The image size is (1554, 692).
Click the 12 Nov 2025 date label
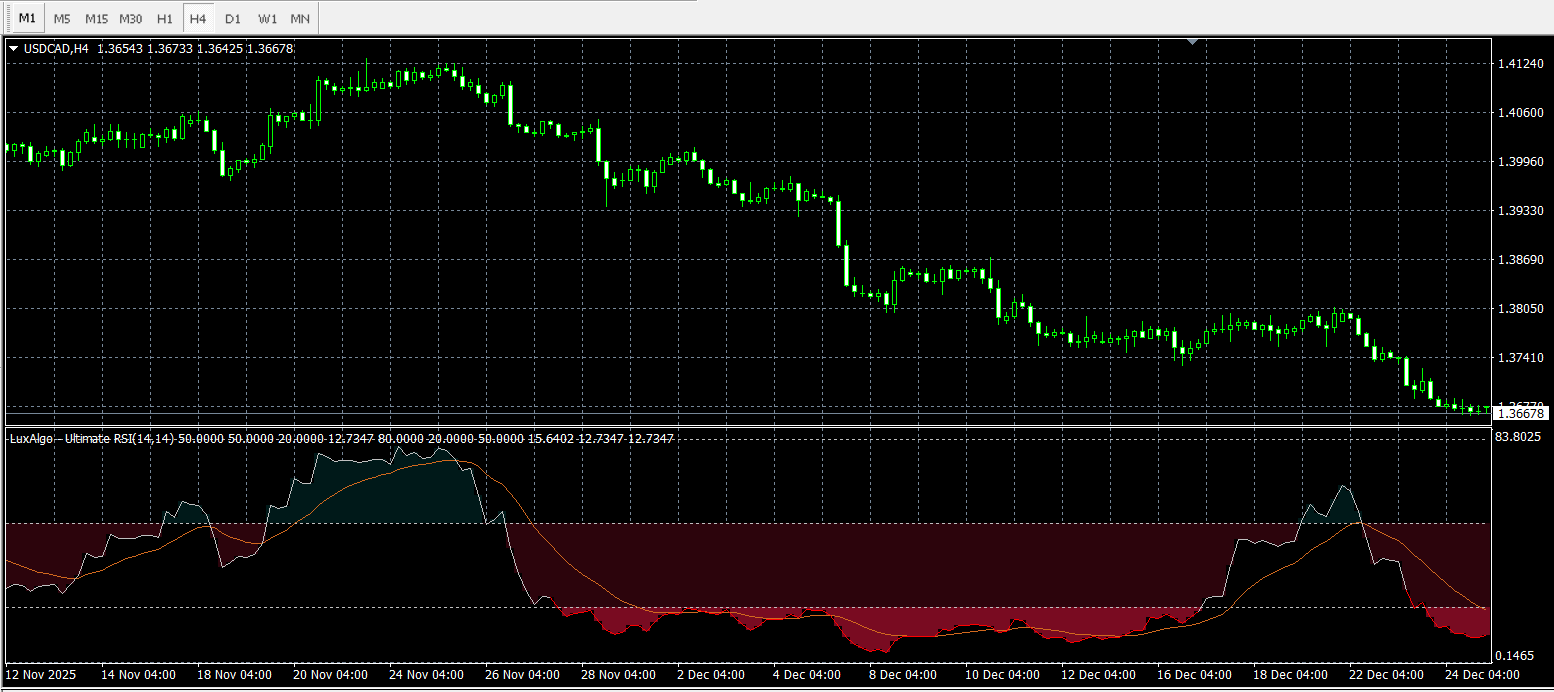40,675
